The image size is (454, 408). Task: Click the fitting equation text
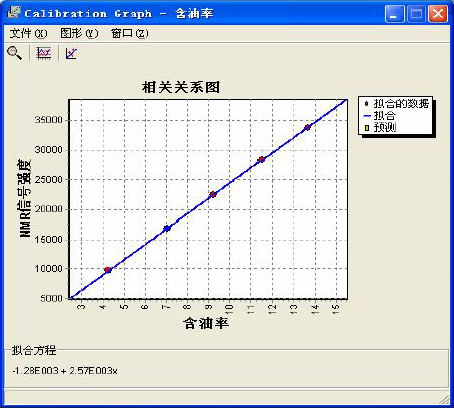coord(65,371)
